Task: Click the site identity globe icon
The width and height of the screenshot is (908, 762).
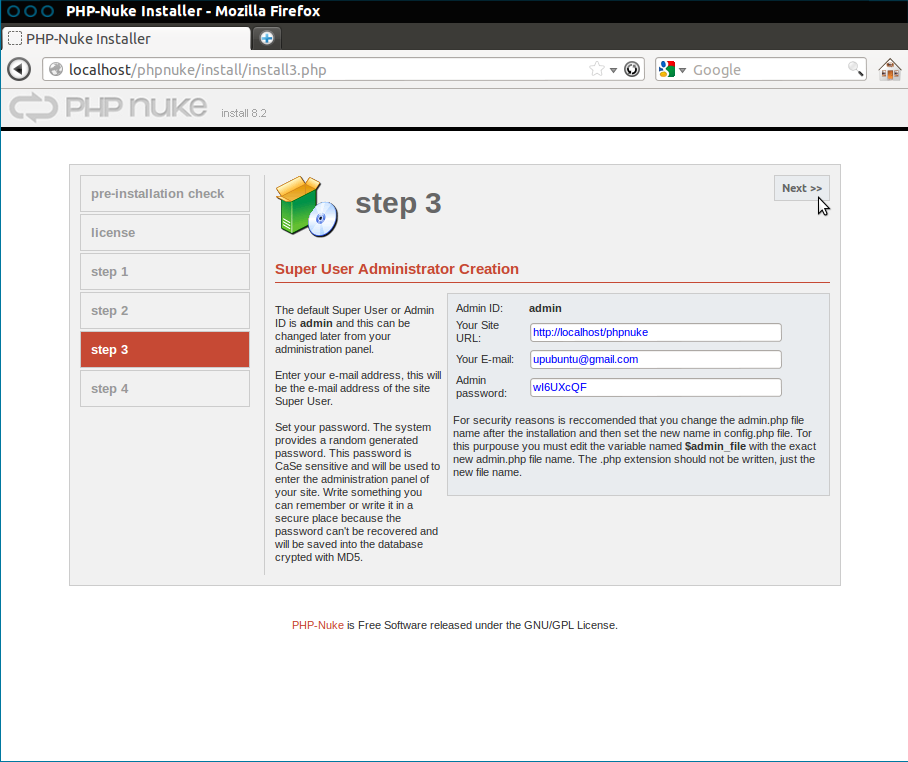Action: tap(56, 69)
